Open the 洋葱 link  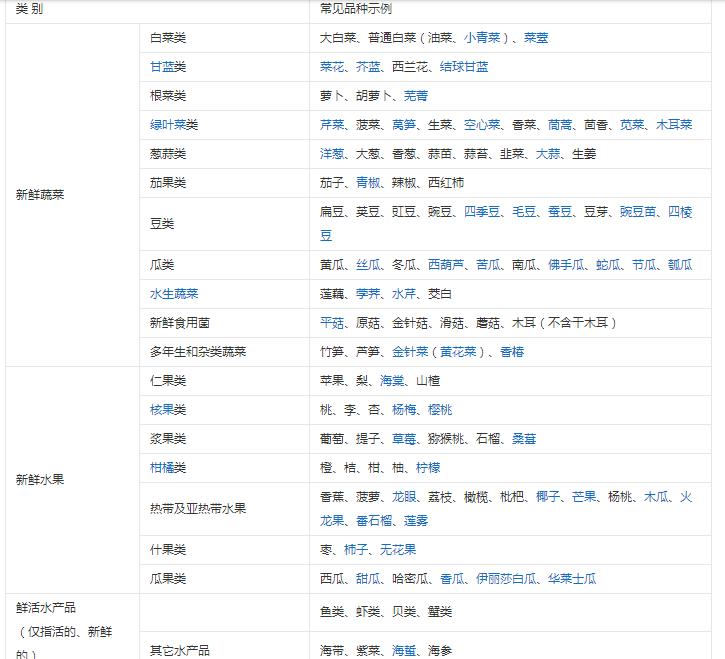click(x=332, y=154)
